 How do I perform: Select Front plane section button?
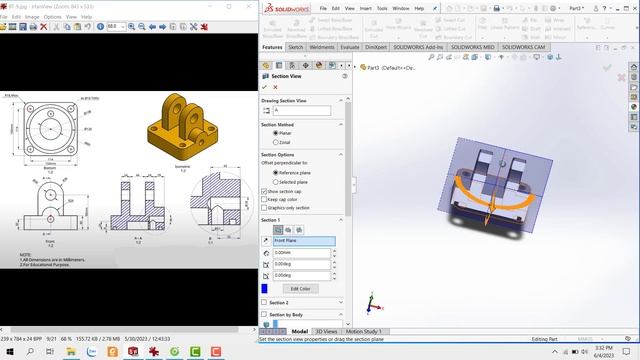(278, 230)
